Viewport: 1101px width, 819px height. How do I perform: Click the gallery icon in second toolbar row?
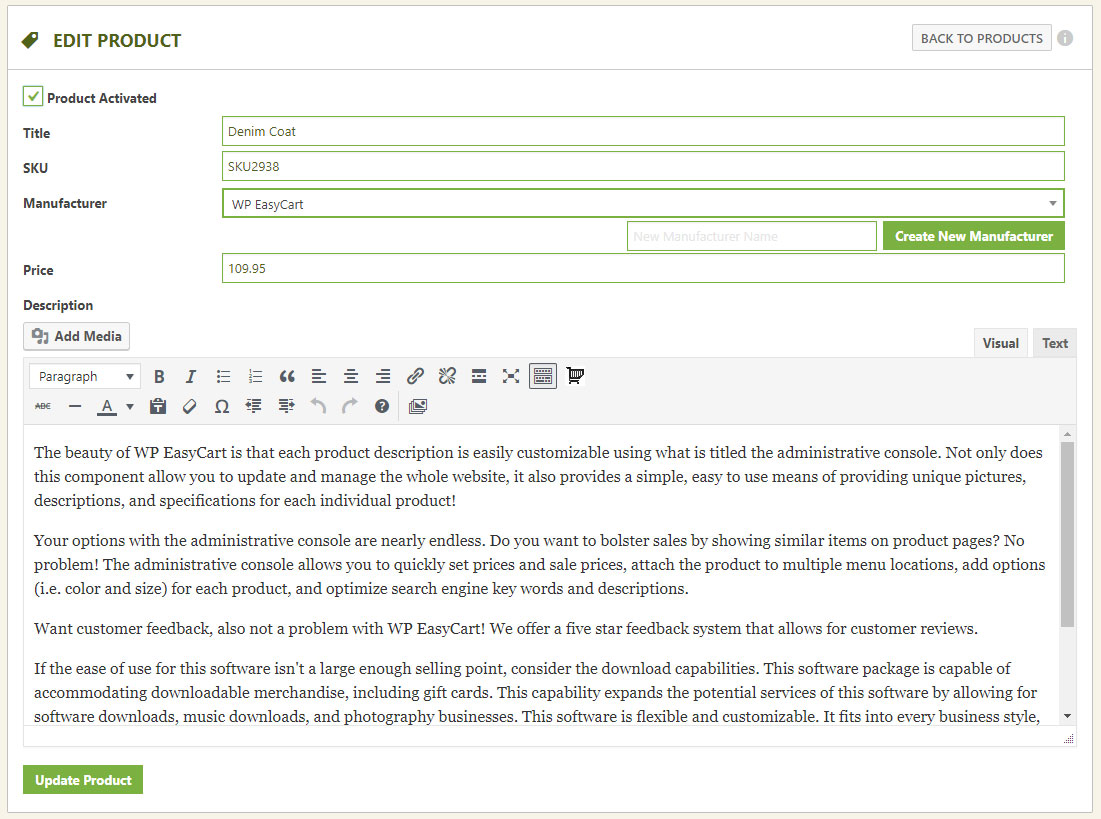(x=418, y=406)
